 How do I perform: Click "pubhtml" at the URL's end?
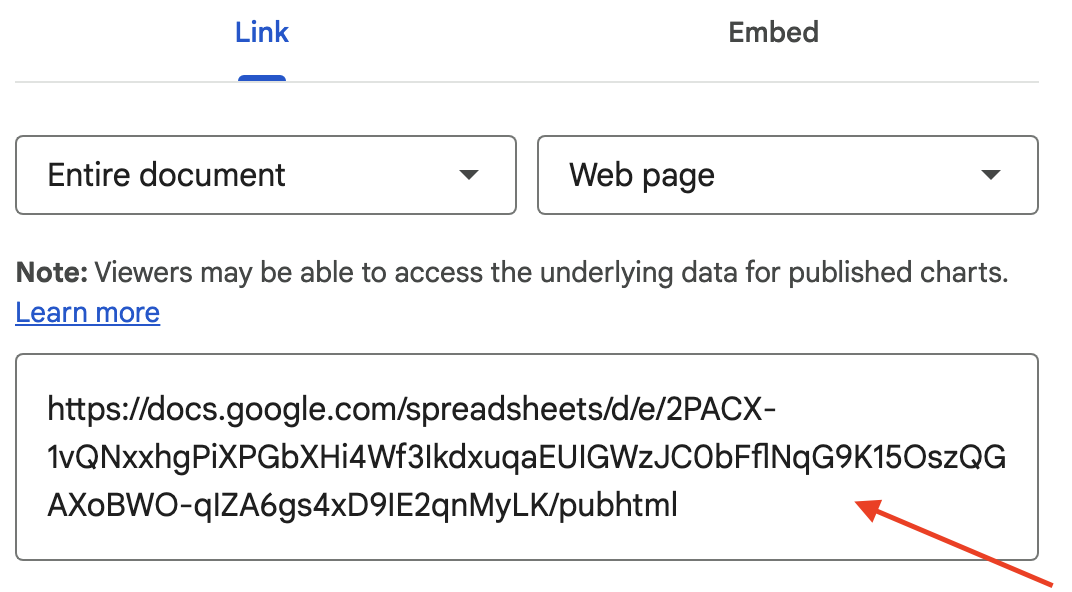click(x=619, y=506)
